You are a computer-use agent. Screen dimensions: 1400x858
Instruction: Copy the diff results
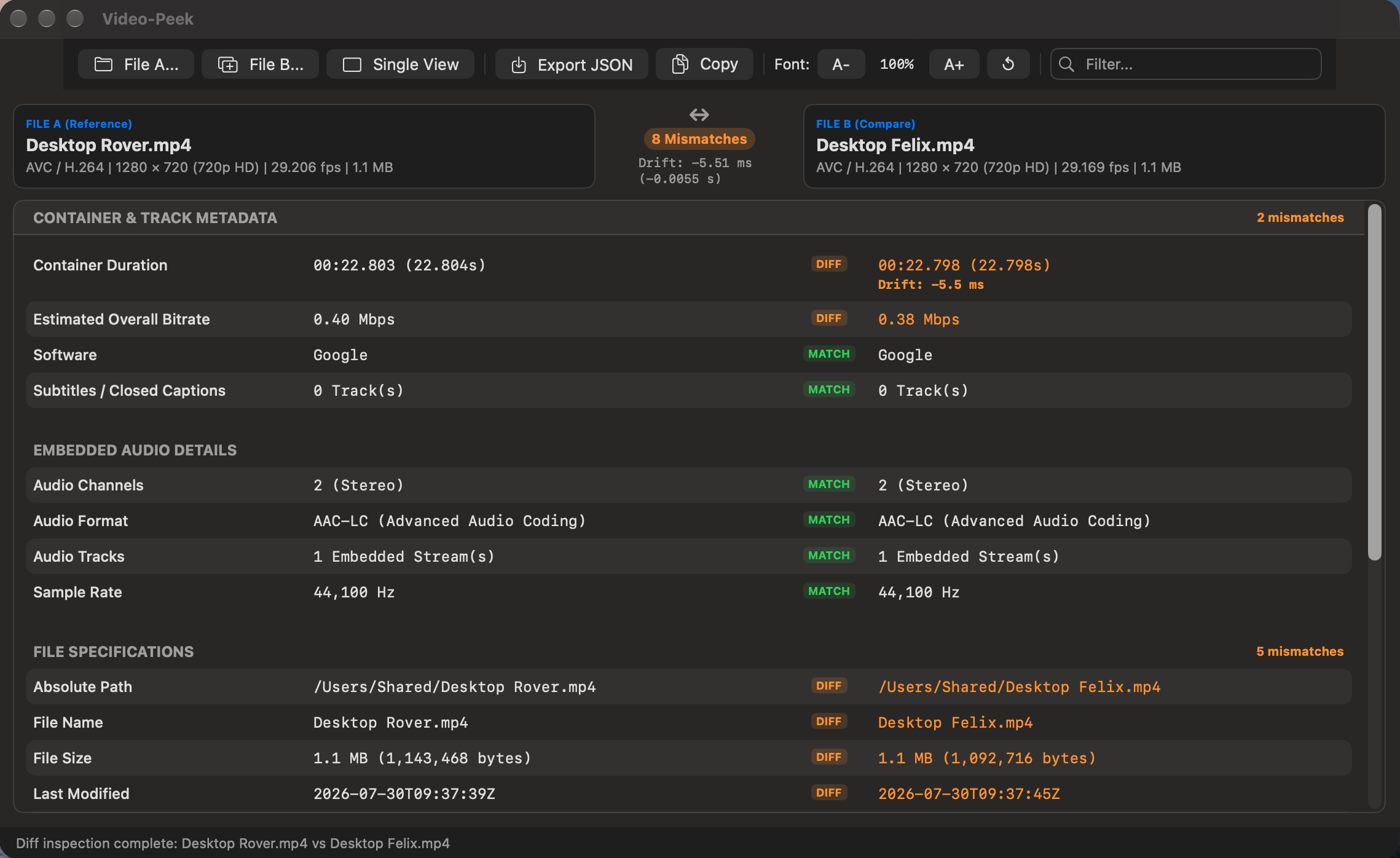(704, 64)
